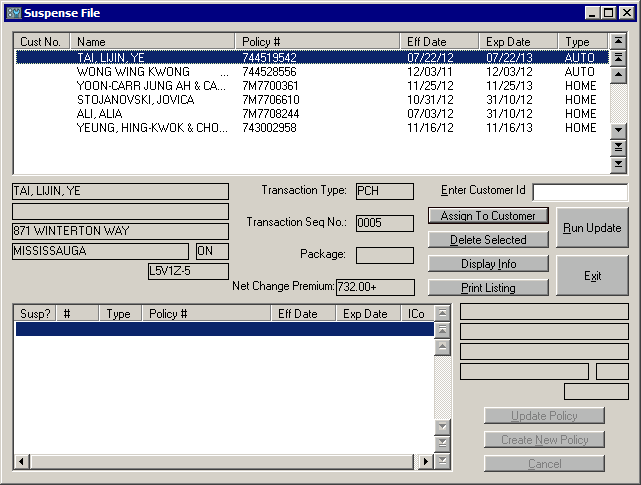Click single-line up arrow in upper list
641x485 pixels.
618,72
